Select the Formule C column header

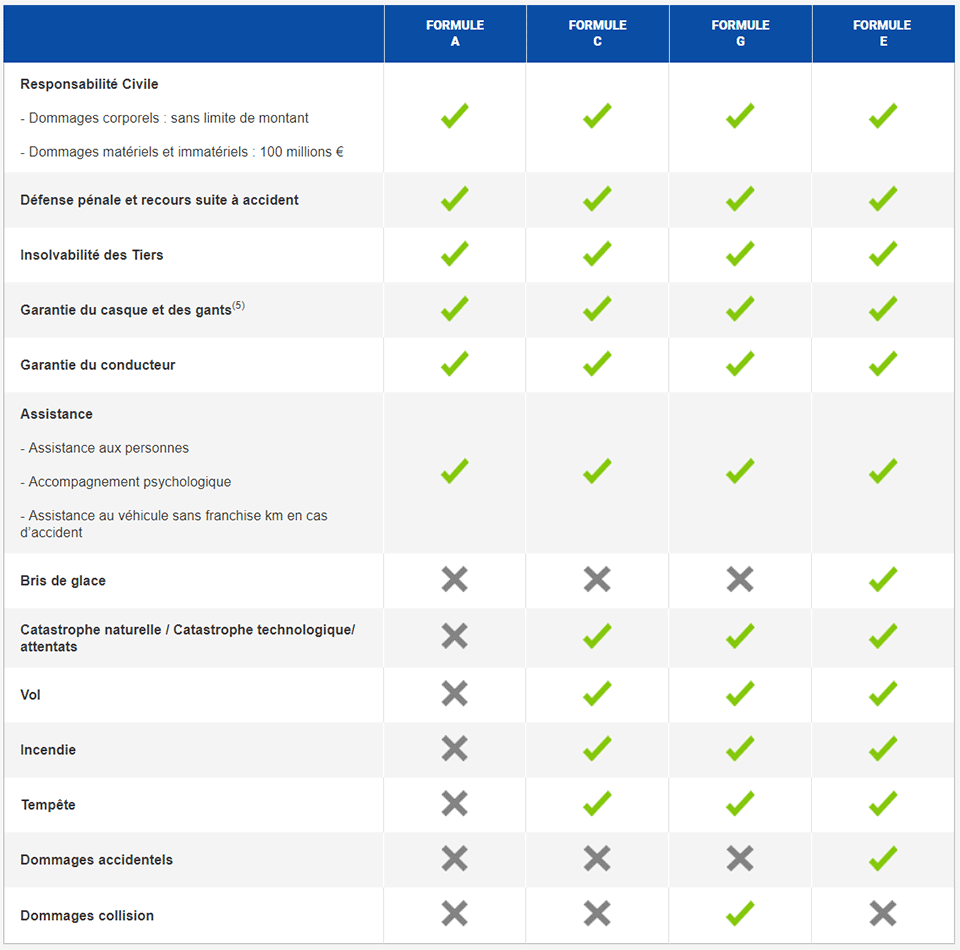coord(597,33)
